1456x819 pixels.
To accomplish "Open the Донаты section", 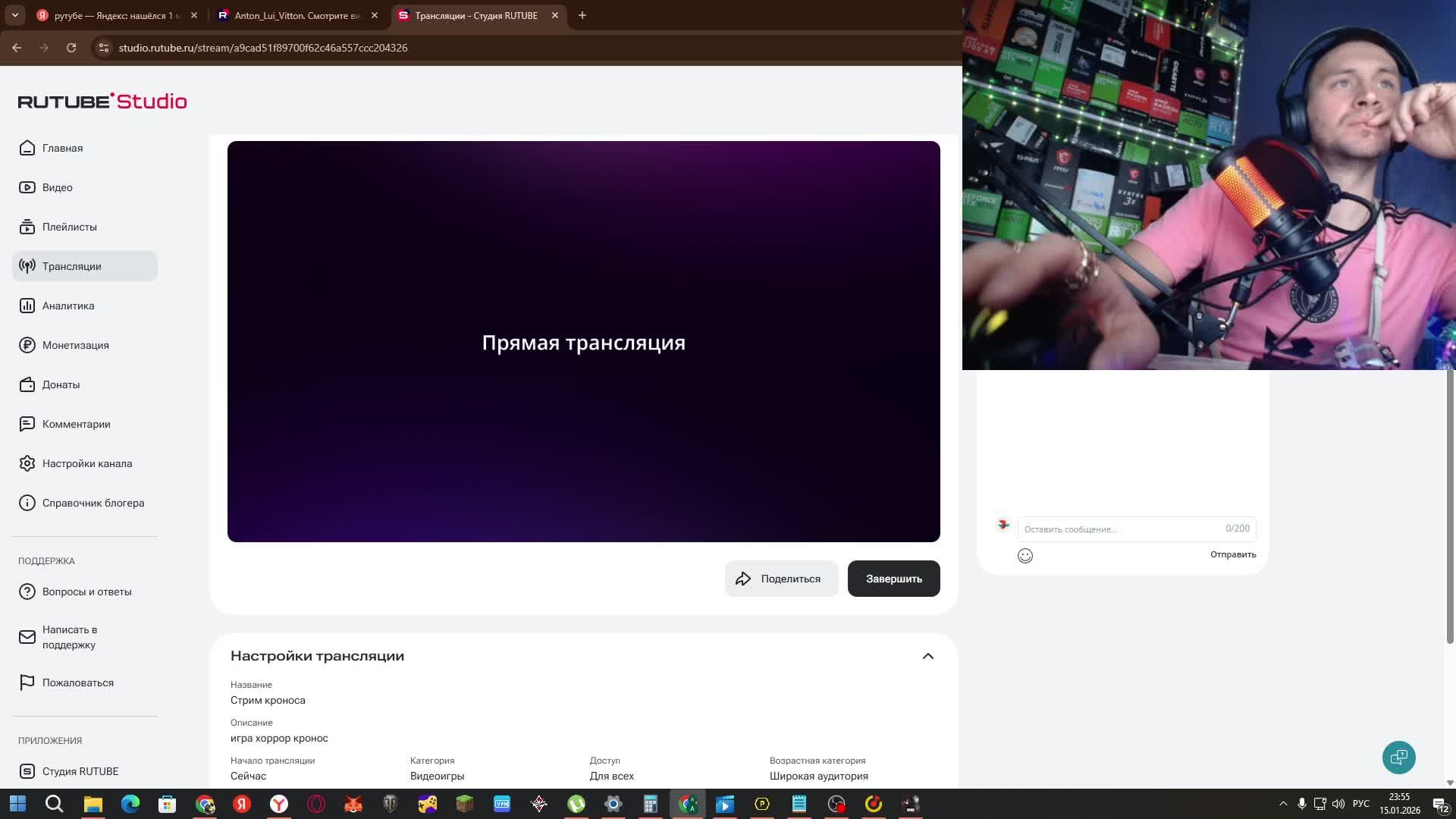I will click(61, 384).
